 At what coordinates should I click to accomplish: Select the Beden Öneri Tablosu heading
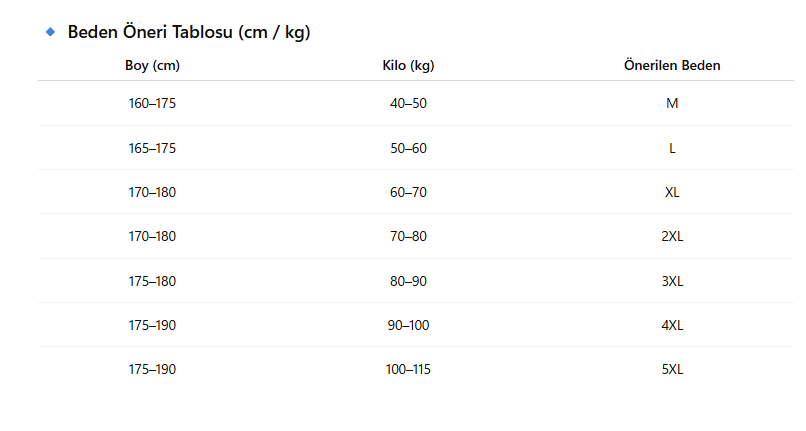pyautogui.click(x=189, y=33)
